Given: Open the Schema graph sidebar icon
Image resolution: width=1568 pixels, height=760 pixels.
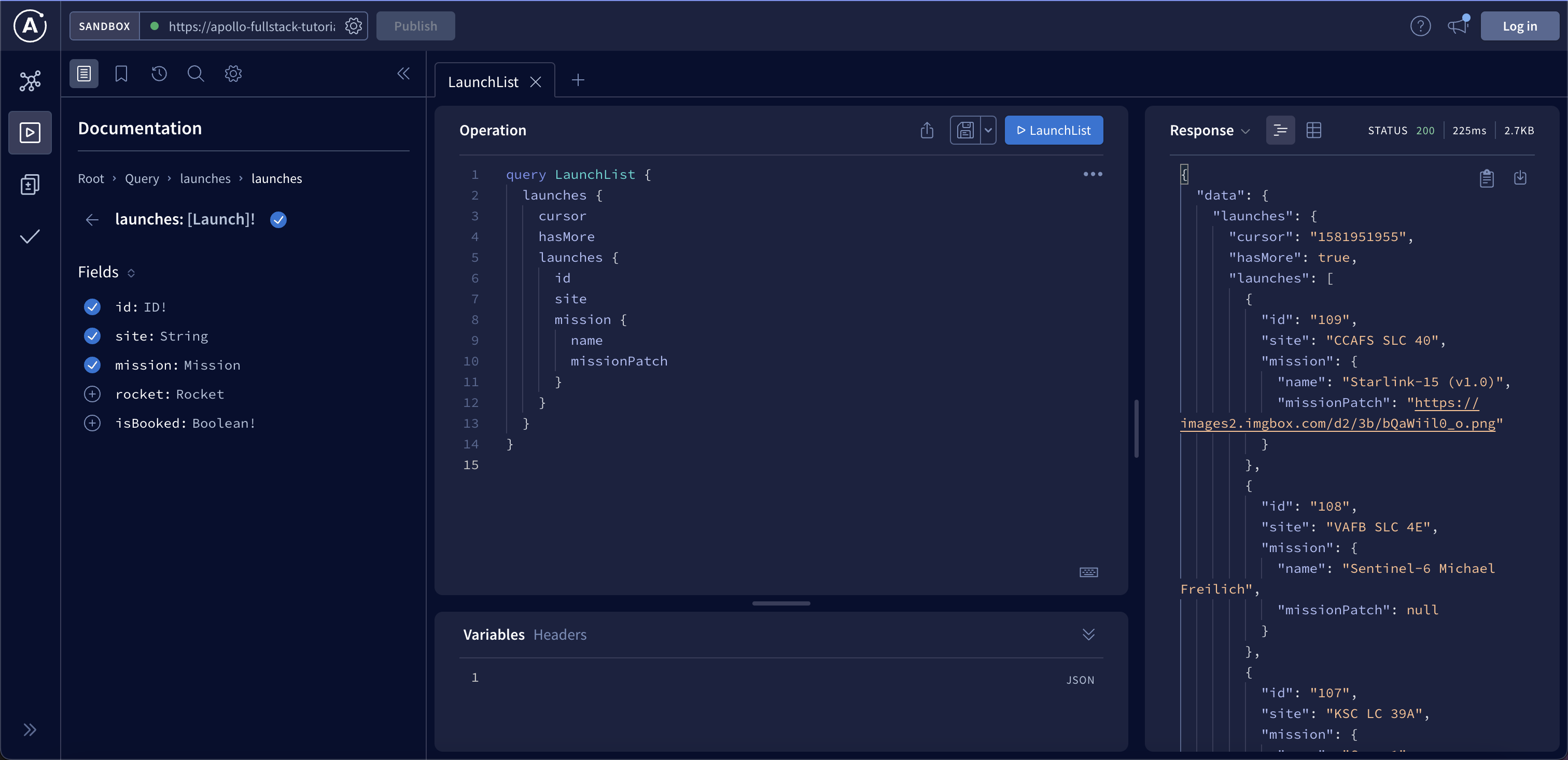Looking at the screenshot, I should click(x=30, y=80).
